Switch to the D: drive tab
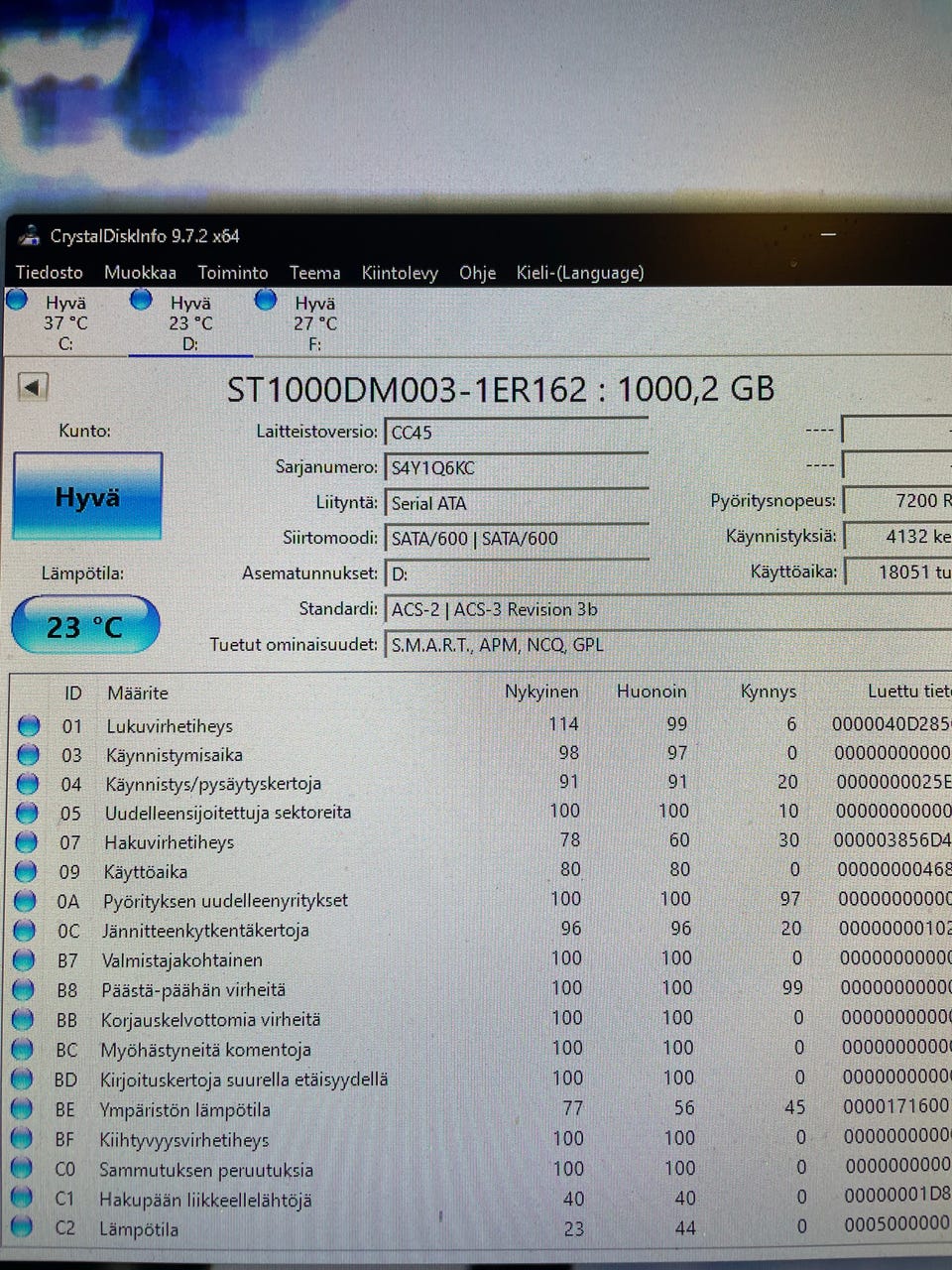This screenshot has width=952, height=1270. [x=189, y=322]
